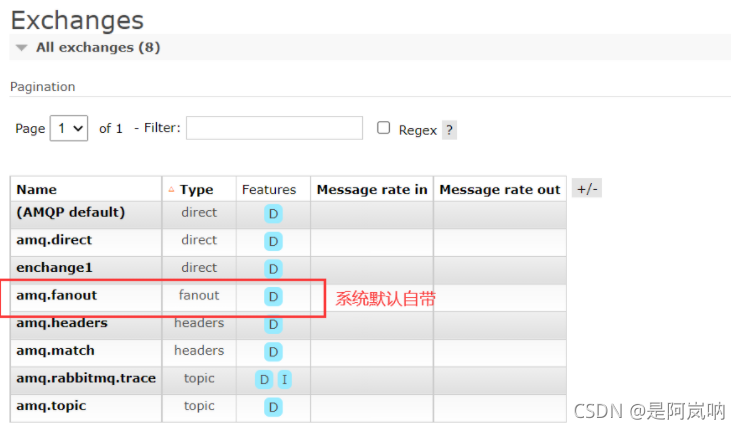Viewport: 740px width, 429px height.
Task: Click the D badge for enchange1
Action: (x=273, y=269)
